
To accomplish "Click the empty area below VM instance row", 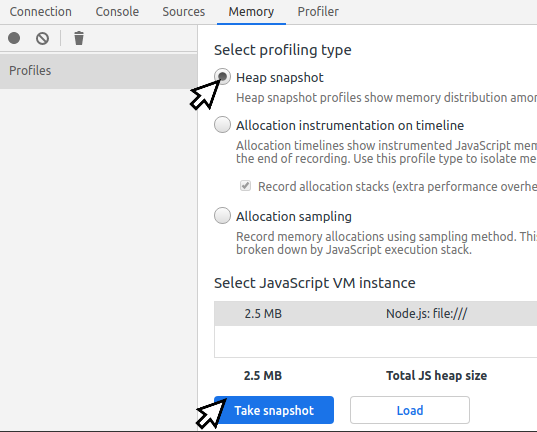I will pos(375,341).
